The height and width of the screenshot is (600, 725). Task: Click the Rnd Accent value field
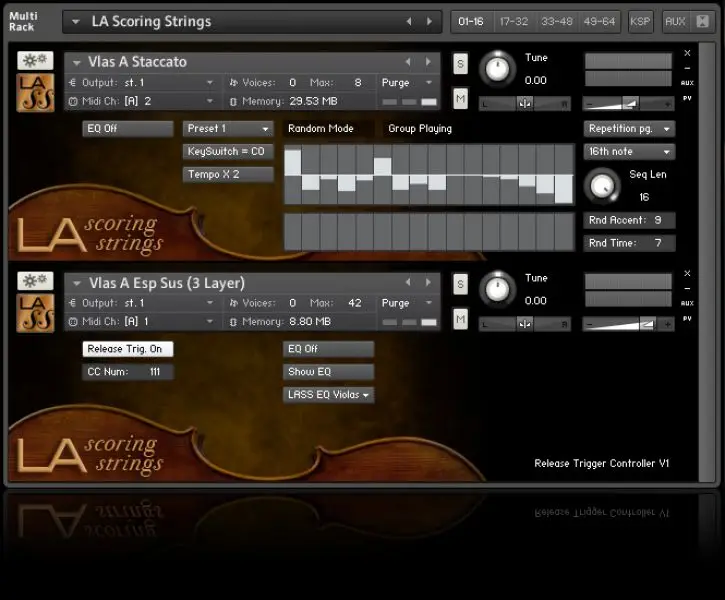(x=629, y=220)
